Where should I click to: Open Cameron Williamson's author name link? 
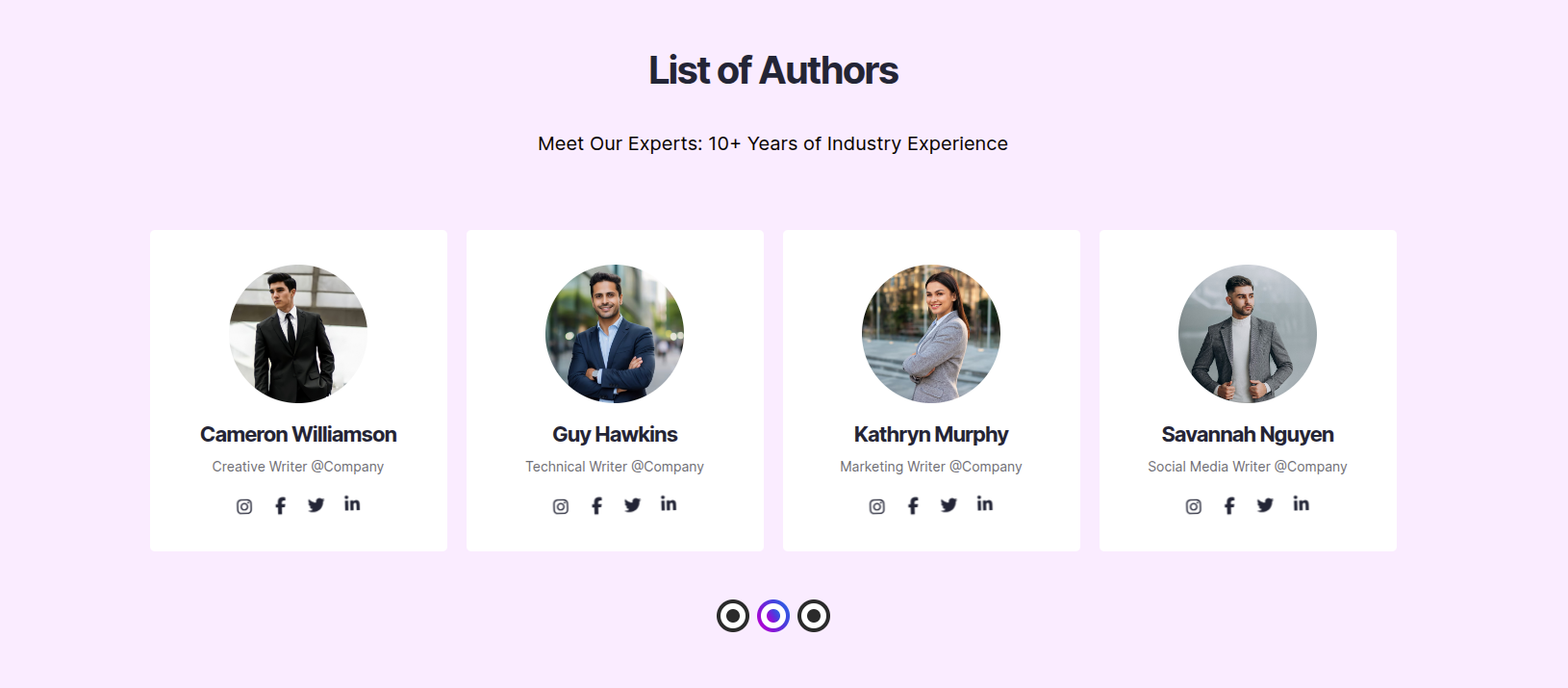point(298,435)
